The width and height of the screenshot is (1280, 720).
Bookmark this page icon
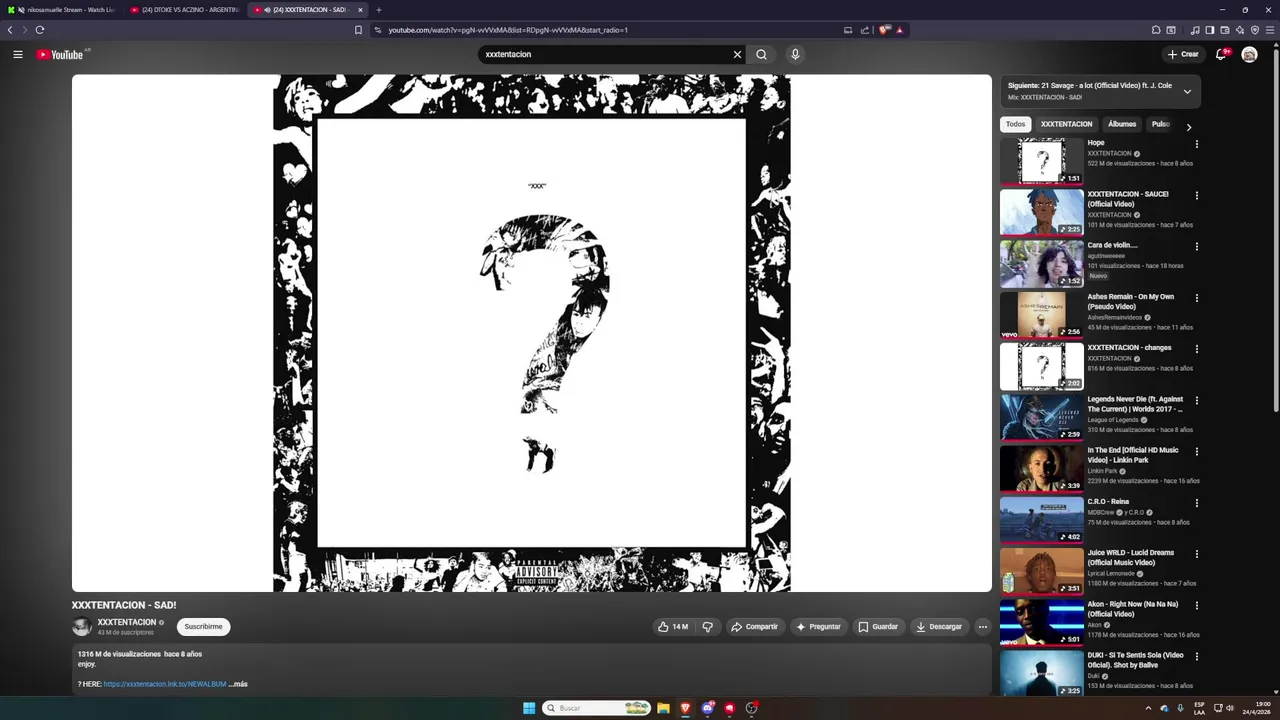pos(358,30)
